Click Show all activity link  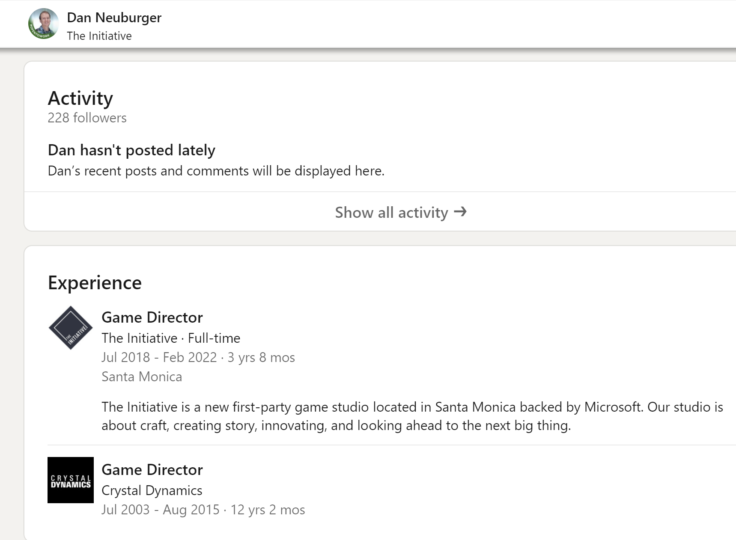coord(400,212)
